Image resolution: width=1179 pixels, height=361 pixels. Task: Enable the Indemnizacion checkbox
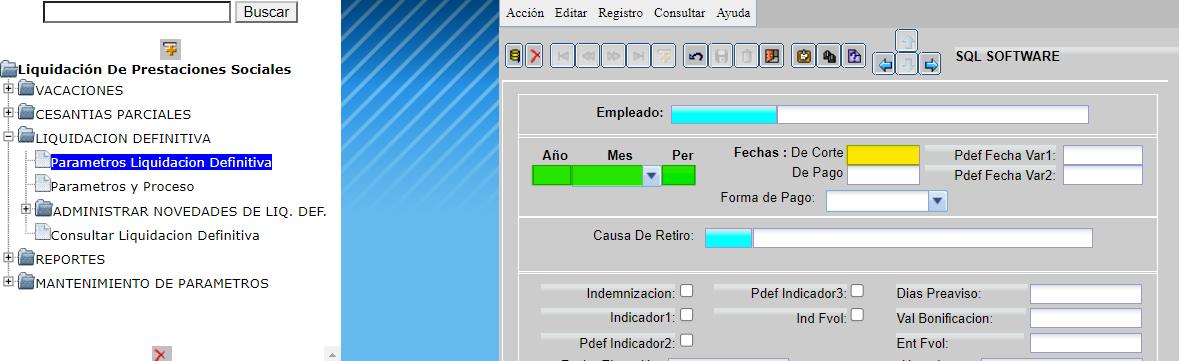click(x=686, y=290)
